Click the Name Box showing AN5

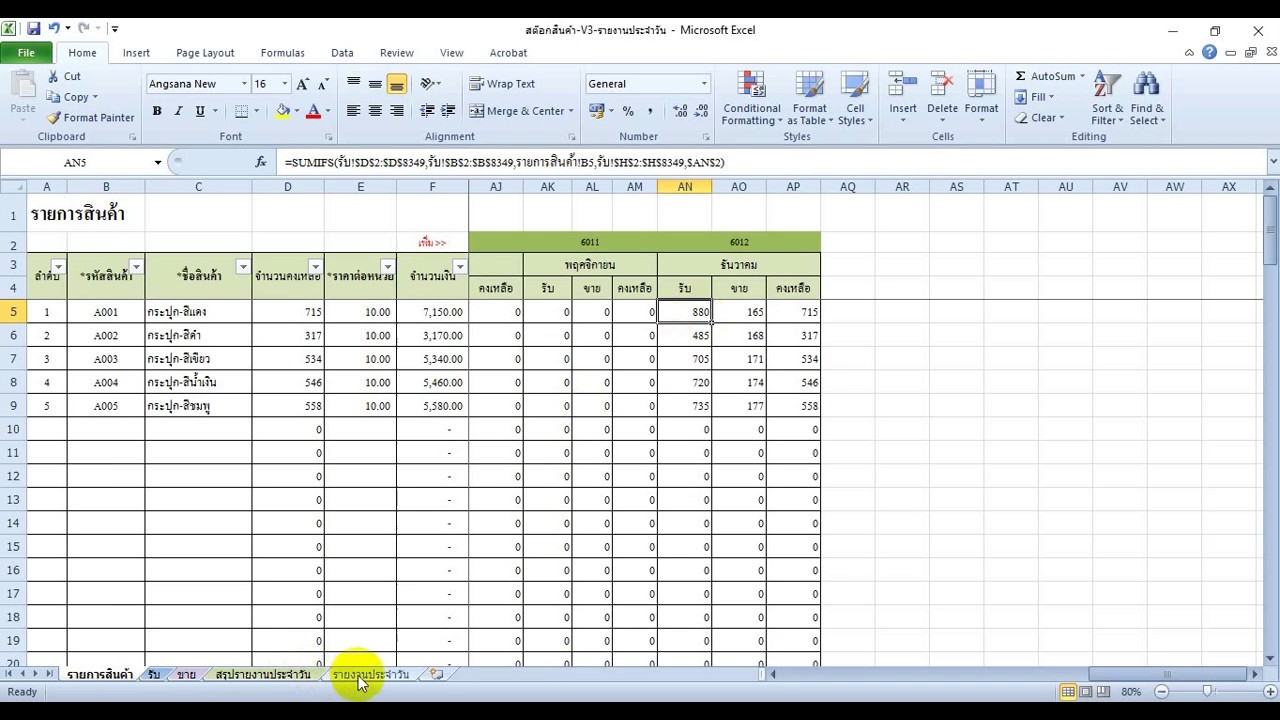77,162
